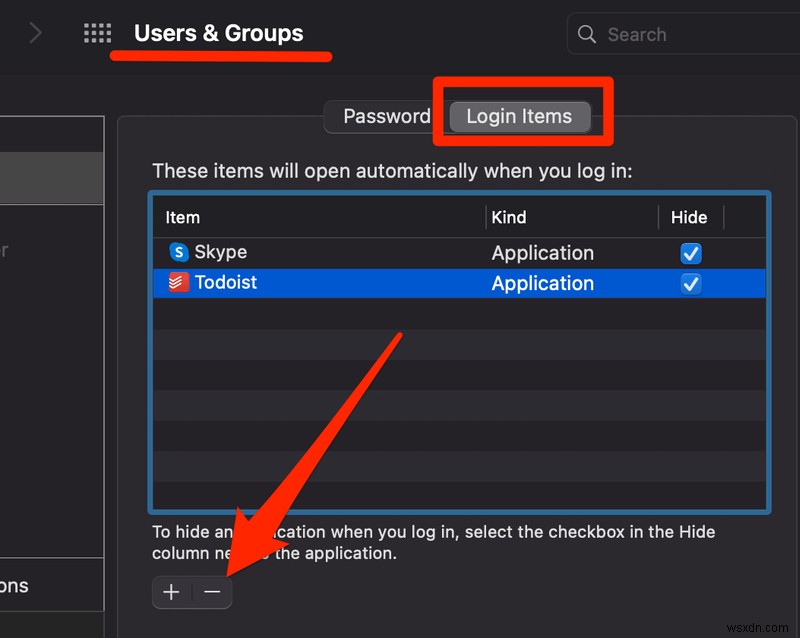Open the Show All preferences grid

97,33
